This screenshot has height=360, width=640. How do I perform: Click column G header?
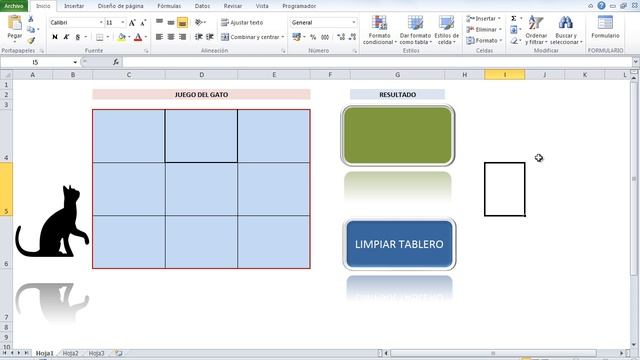(397, 75)
